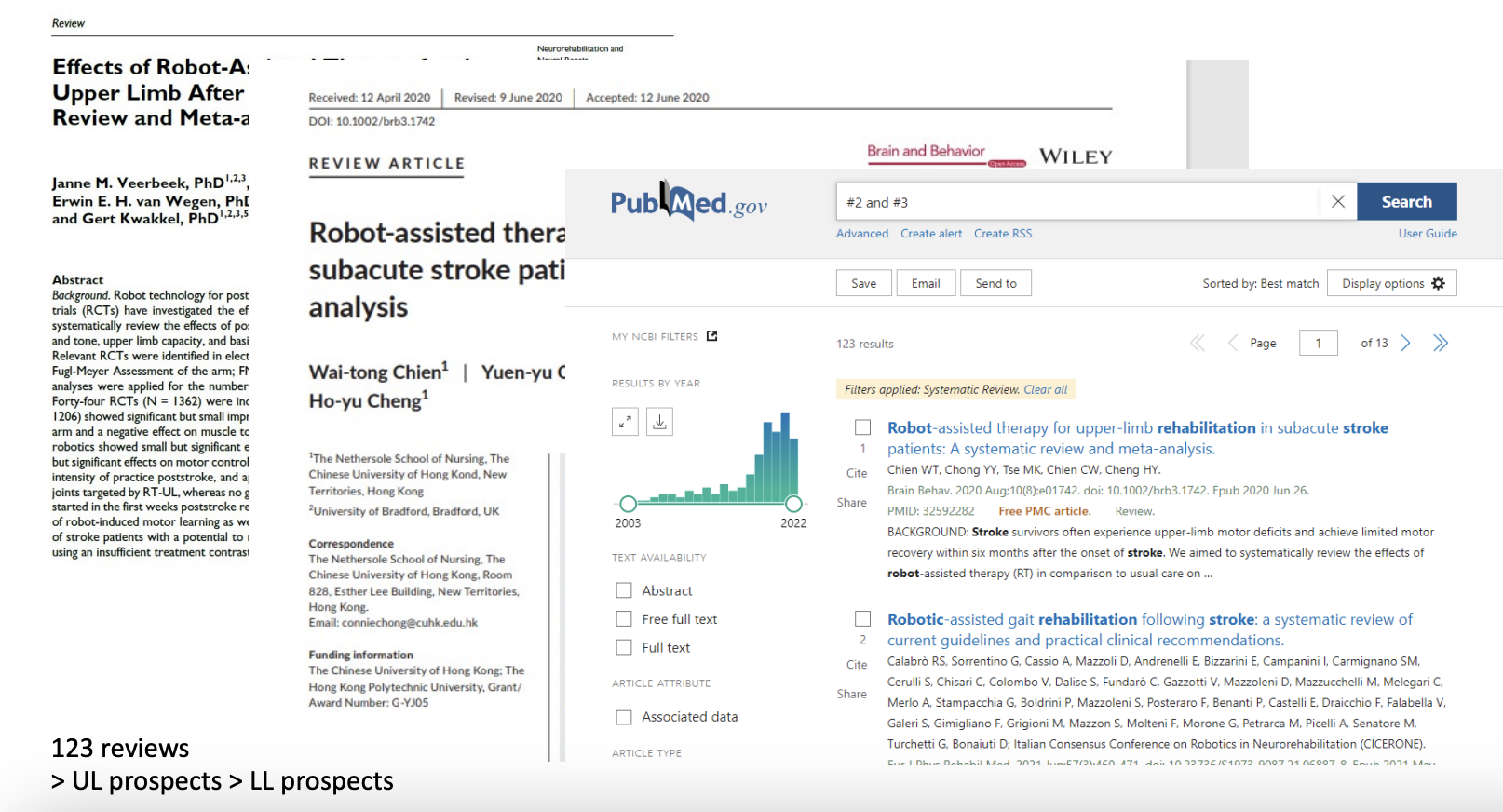This screenshot has width=1503, height=812.
Task: Click the page number input field
Action: pyautogui.click(x=1319, y=344)
